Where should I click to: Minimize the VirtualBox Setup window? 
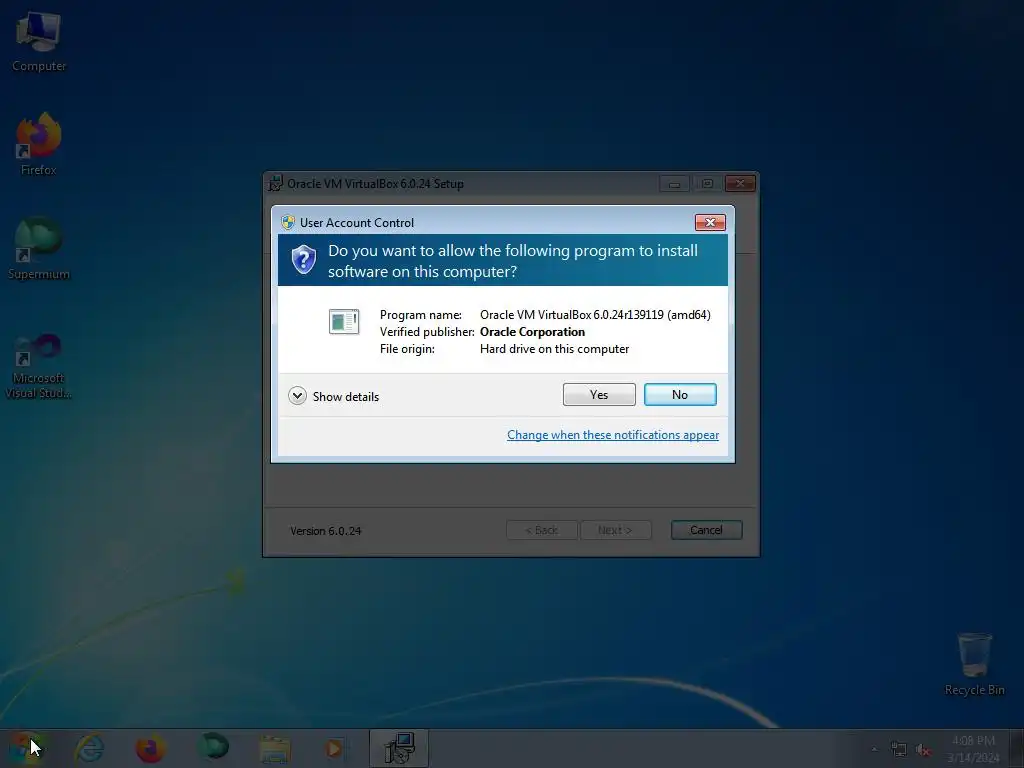[675, 184]
